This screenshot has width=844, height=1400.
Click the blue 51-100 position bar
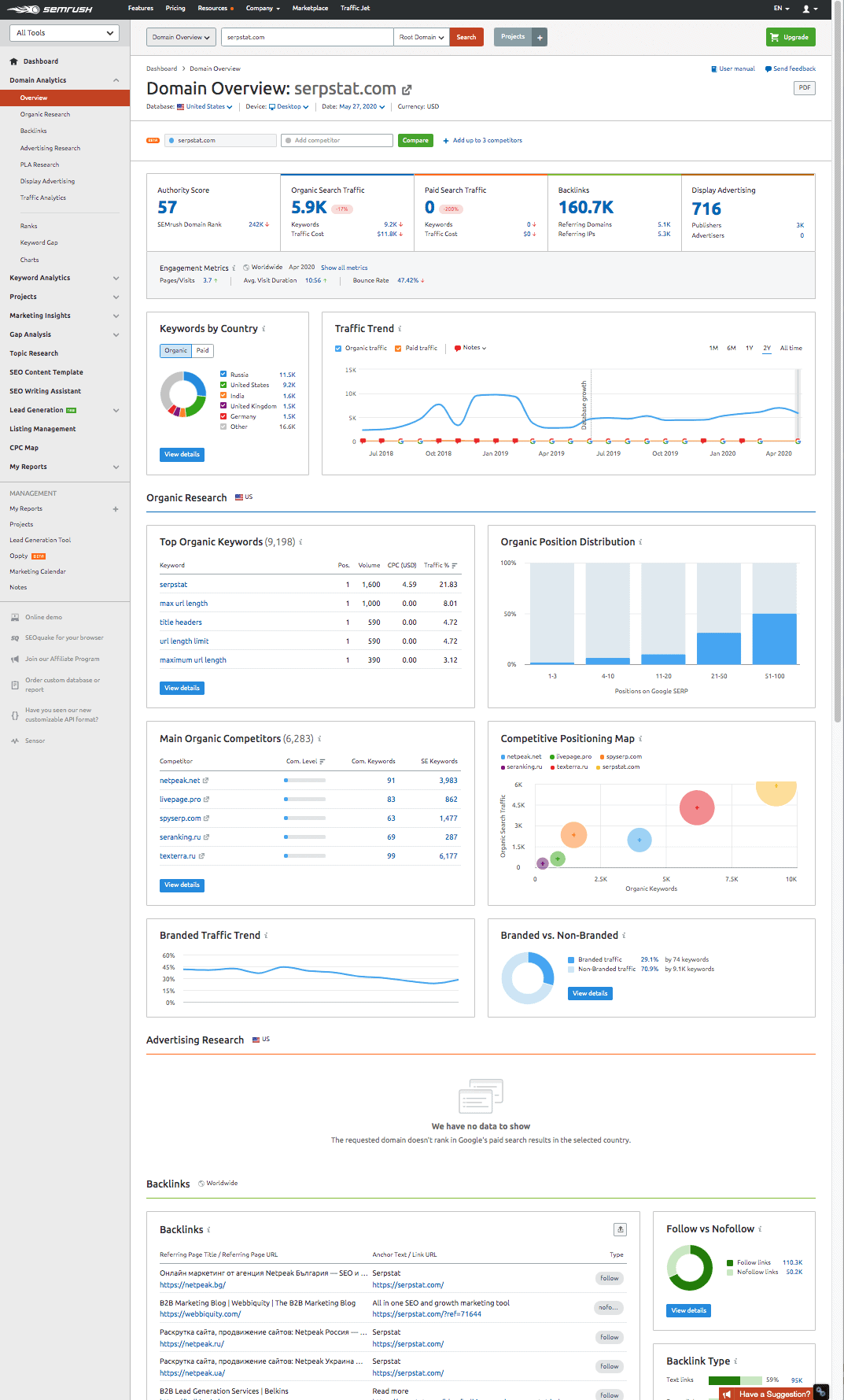point(774,639)
